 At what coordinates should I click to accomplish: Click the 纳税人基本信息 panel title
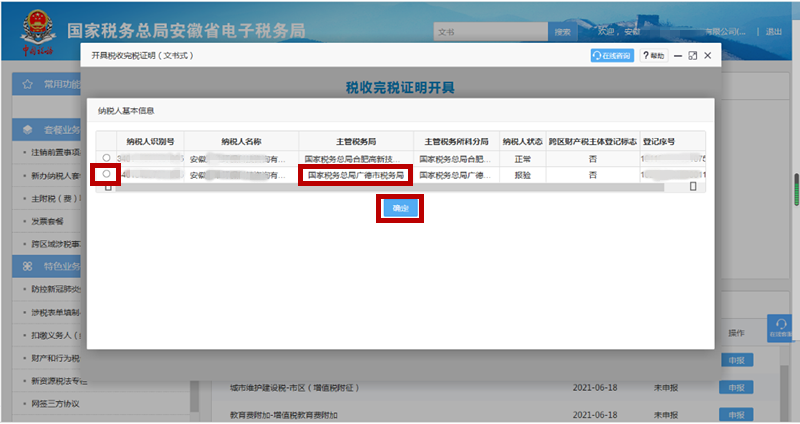point(126,111)
